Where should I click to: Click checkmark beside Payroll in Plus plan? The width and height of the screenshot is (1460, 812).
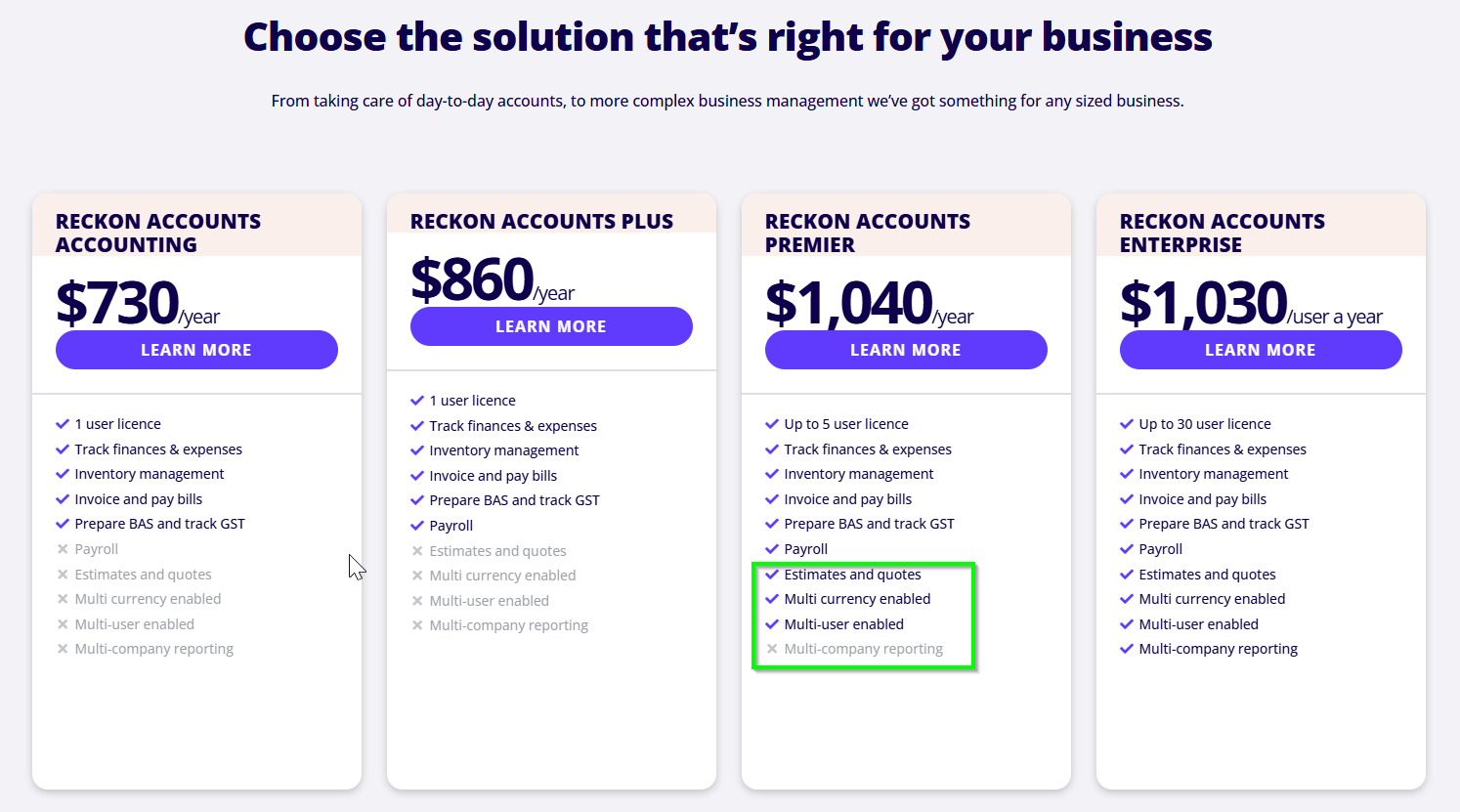(x=417, y=526)
